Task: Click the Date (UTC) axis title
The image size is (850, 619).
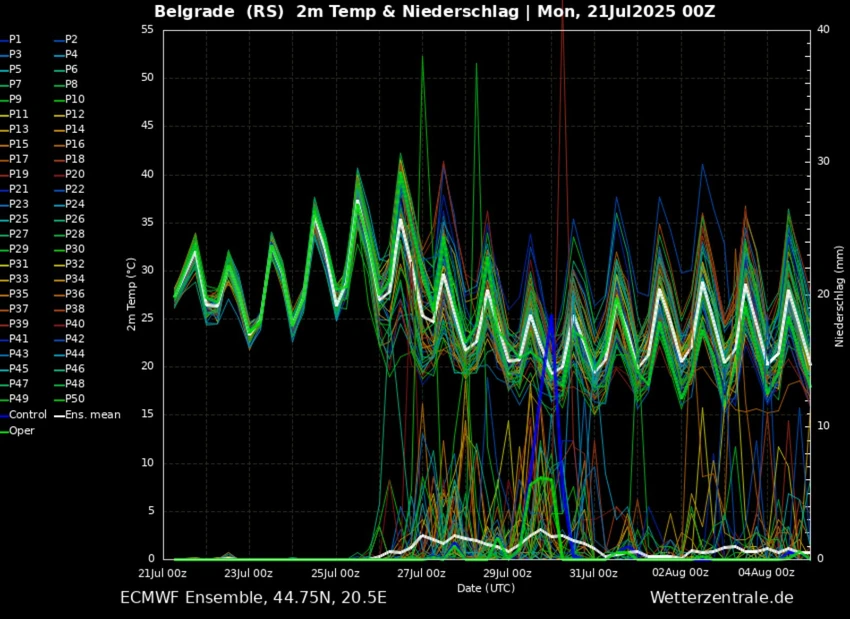Action: 486,588
